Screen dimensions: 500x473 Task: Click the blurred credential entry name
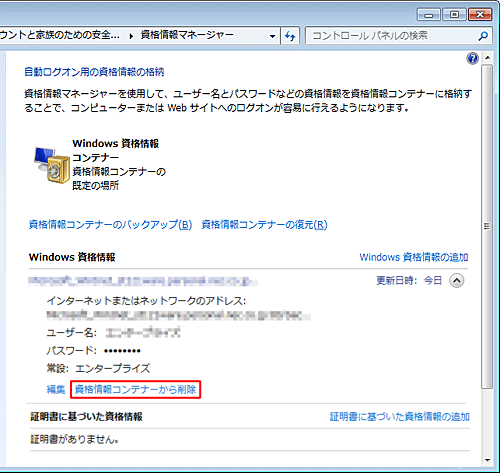(x=143, y=281)
